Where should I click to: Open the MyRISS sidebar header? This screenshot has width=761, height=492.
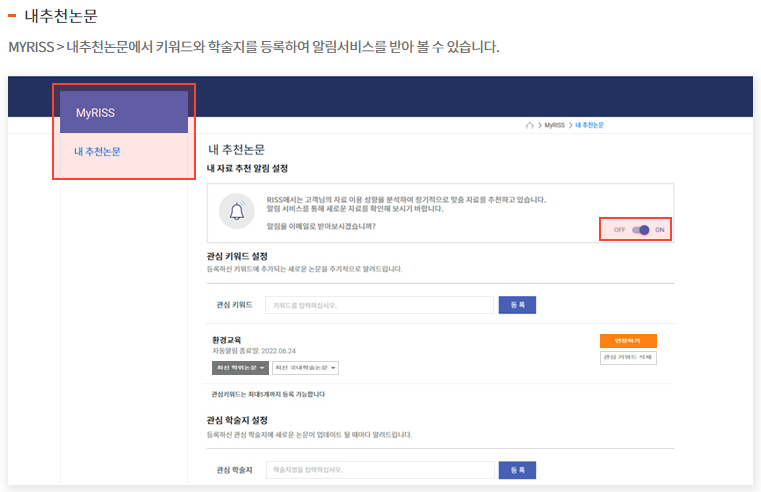tap(124, 112)
